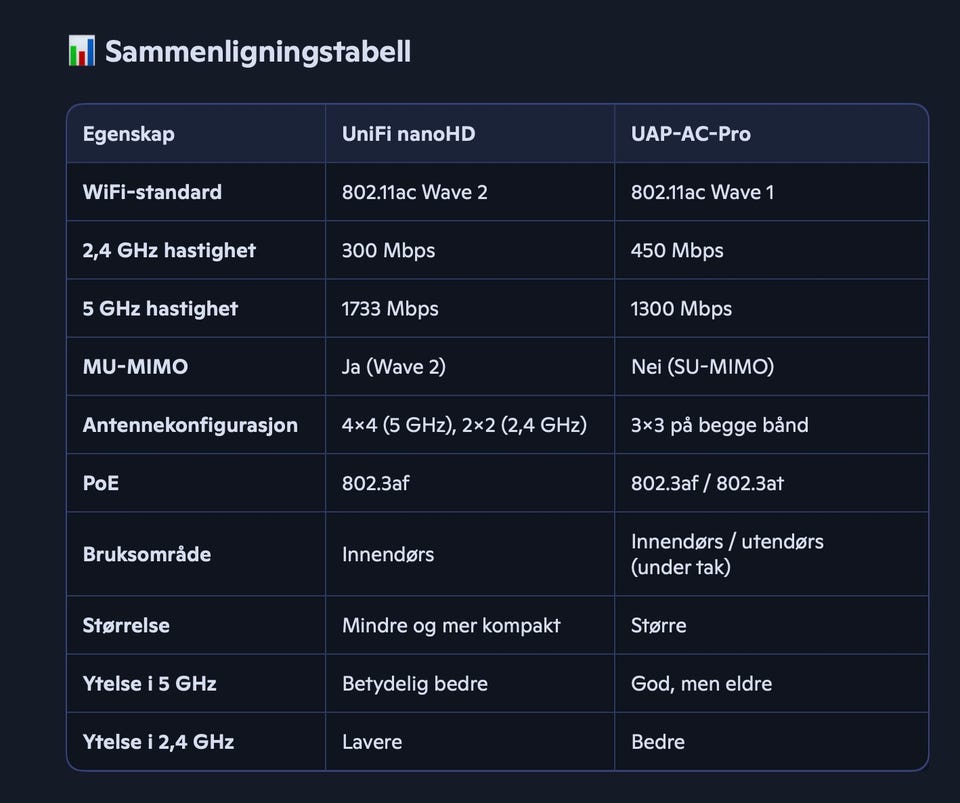960x803 pixels.
Task: Click the Mindre og mer kompakt cell
Action: coord(451,625)
